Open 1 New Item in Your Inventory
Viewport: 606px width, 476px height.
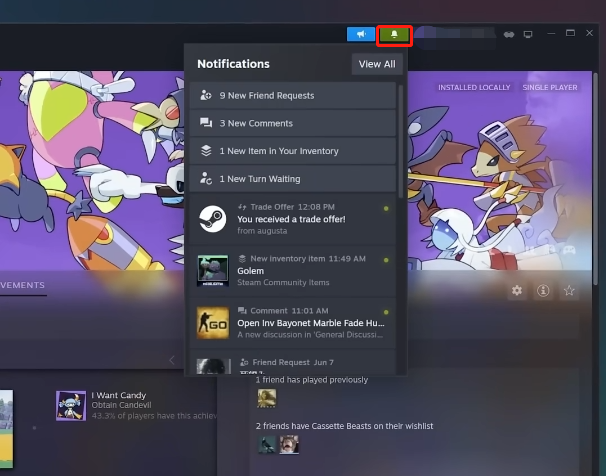coord(293,151)
